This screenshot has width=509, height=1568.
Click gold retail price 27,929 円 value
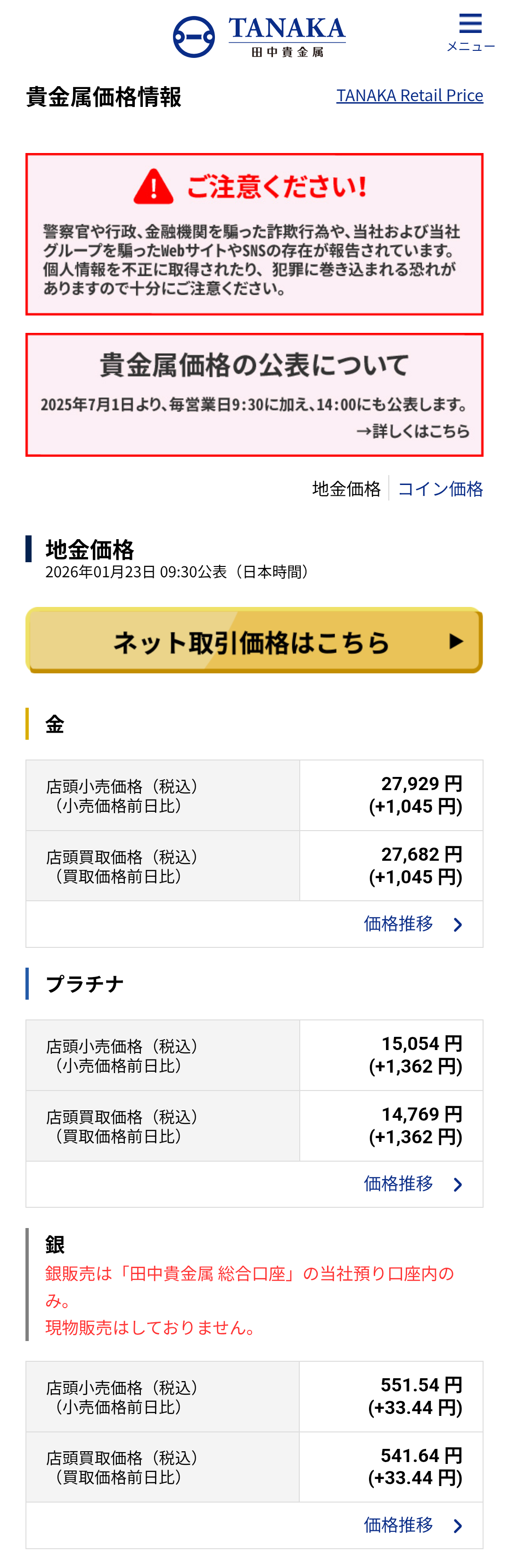click(421, 784)
